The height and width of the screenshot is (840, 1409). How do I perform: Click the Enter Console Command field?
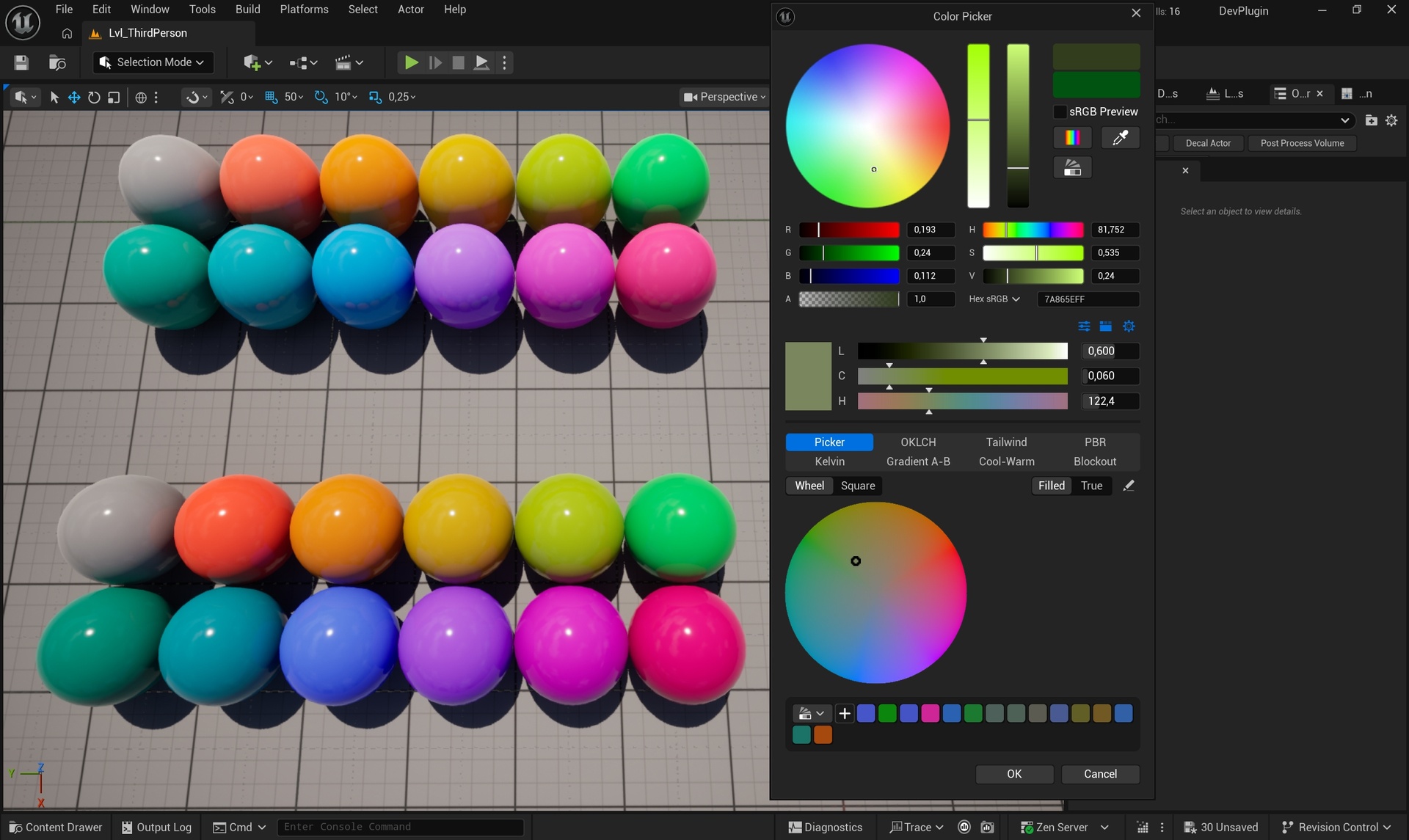pyautogui.click(x=400, y=828)
